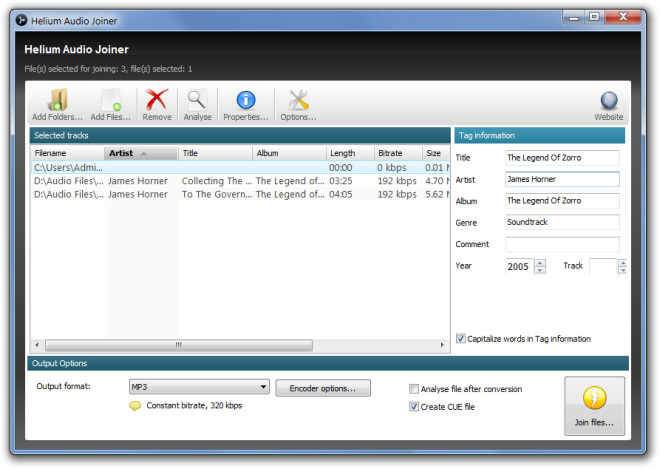Select the C:\Users\Admi... track row
660x469 pixels.
click(240, 168)
